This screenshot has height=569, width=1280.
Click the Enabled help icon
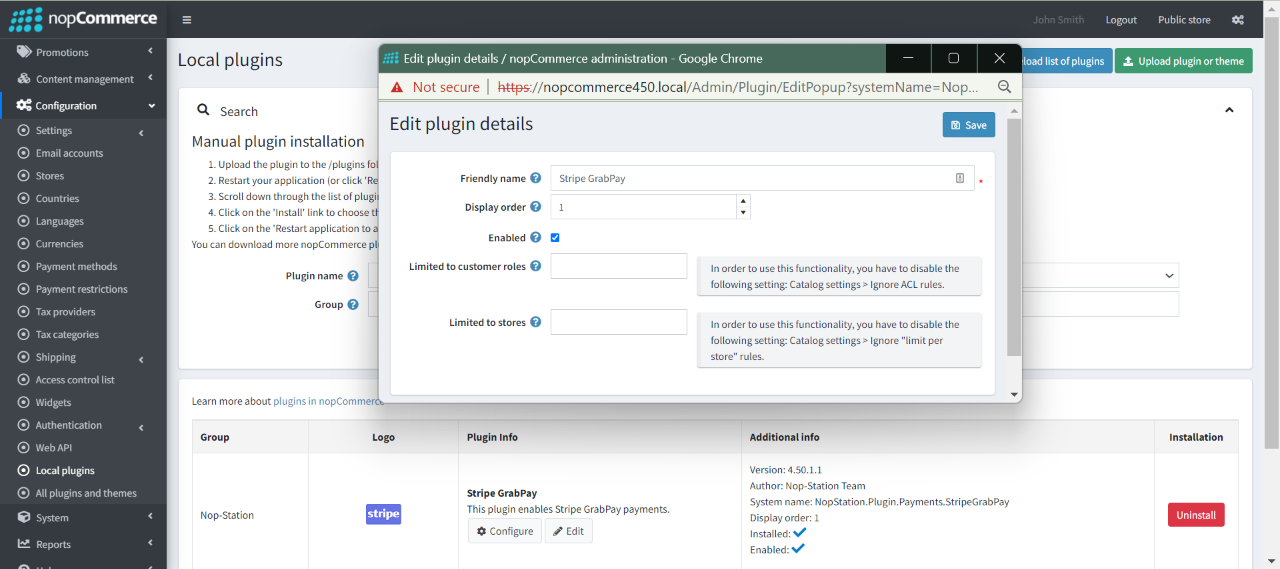point(536,238)
